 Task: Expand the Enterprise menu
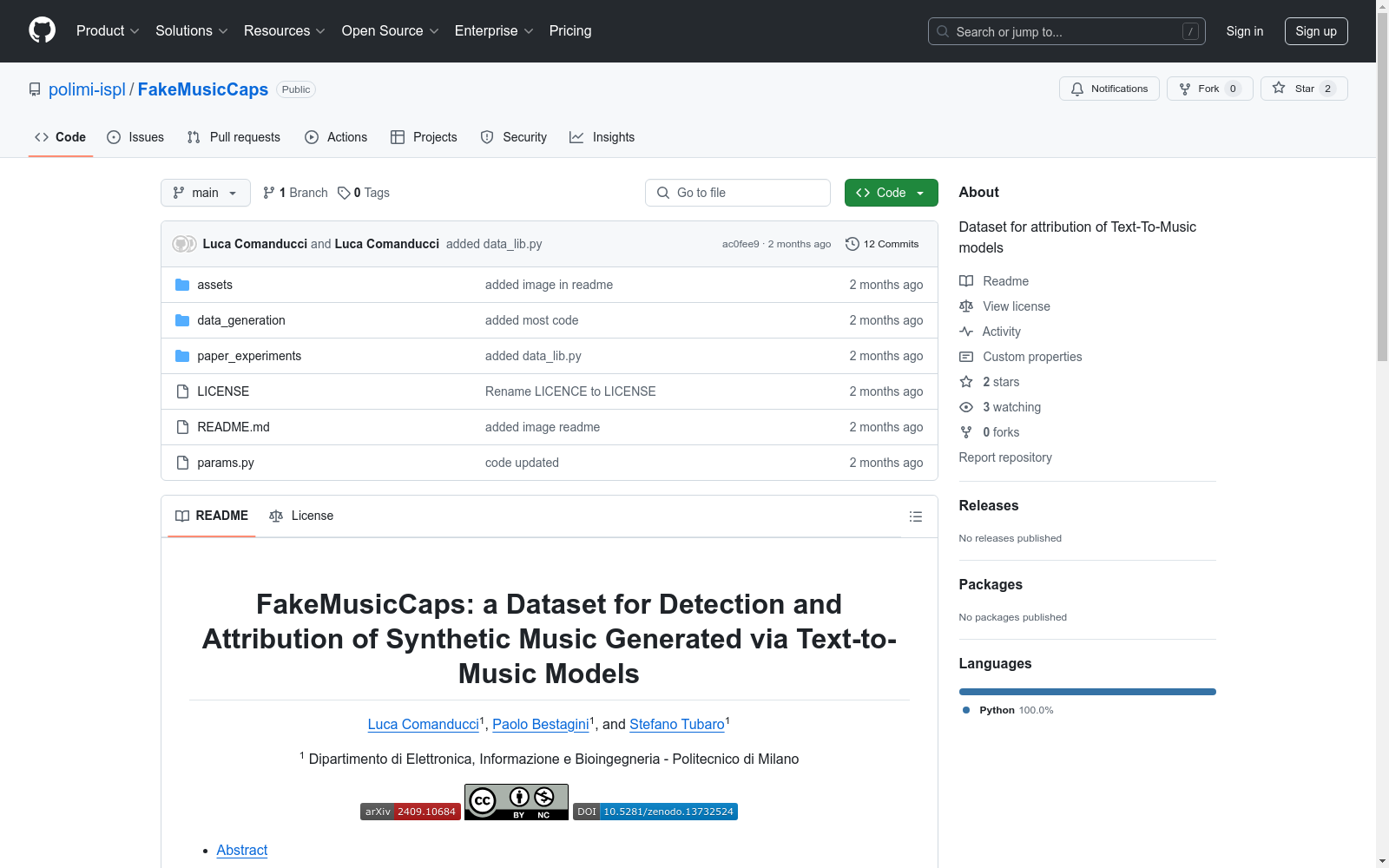pyautogui.click(x=494, y=31)
